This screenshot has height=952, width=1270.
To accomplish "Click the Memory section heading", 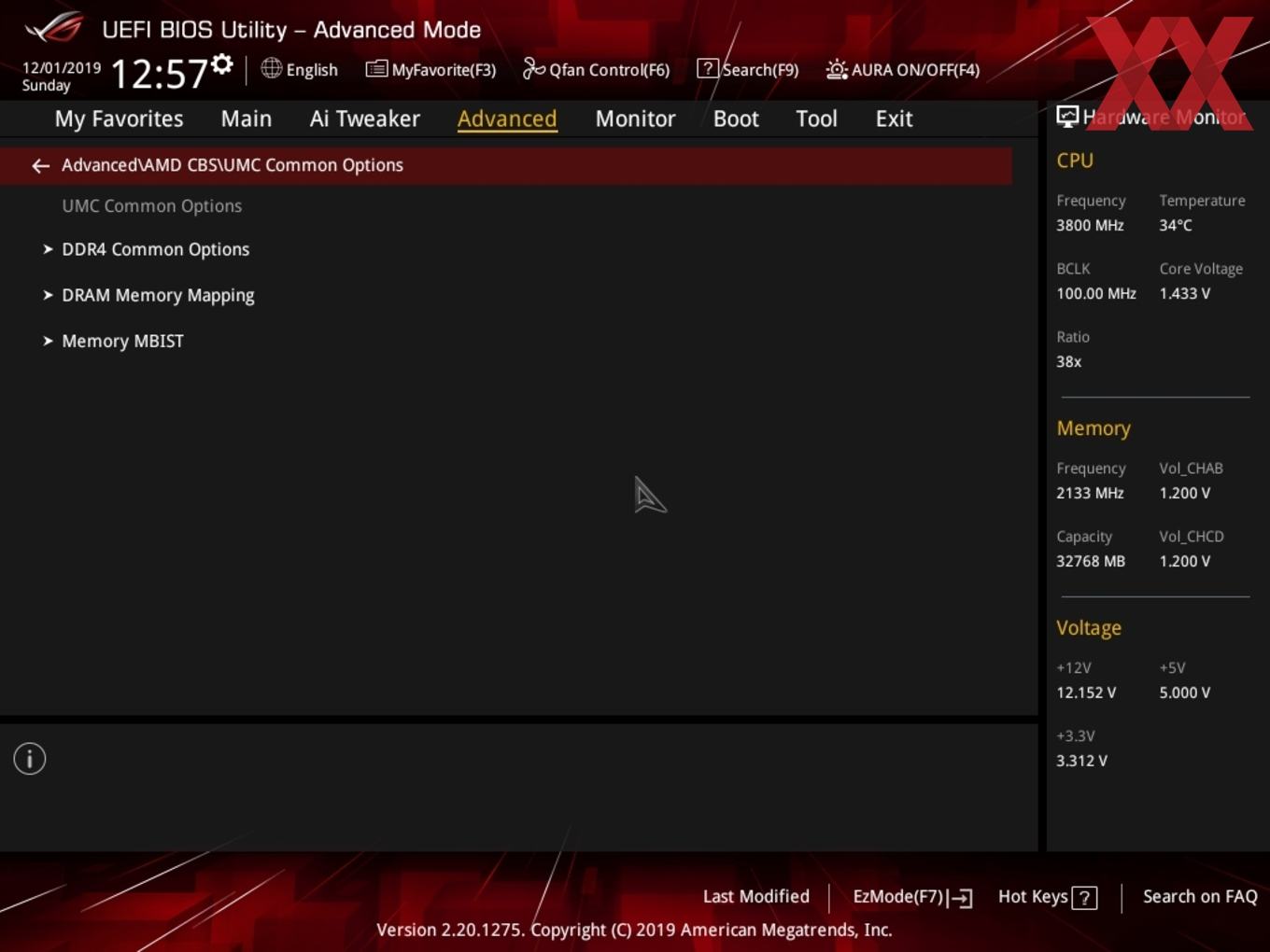I will 1094,428.
